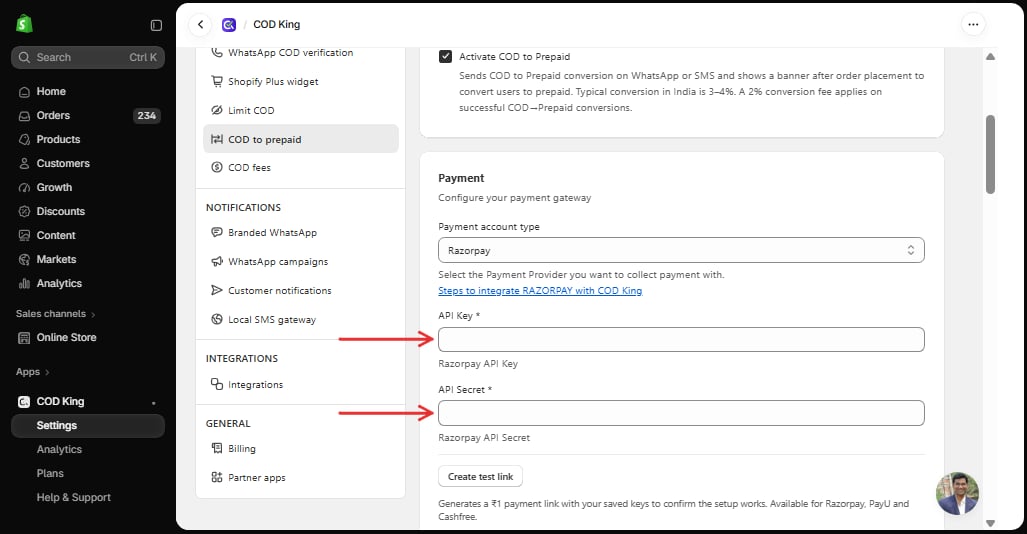Open the three-dot more actions menu
Screen dimensions: 1027x534
pyautogui.click(x=973, y=24)
